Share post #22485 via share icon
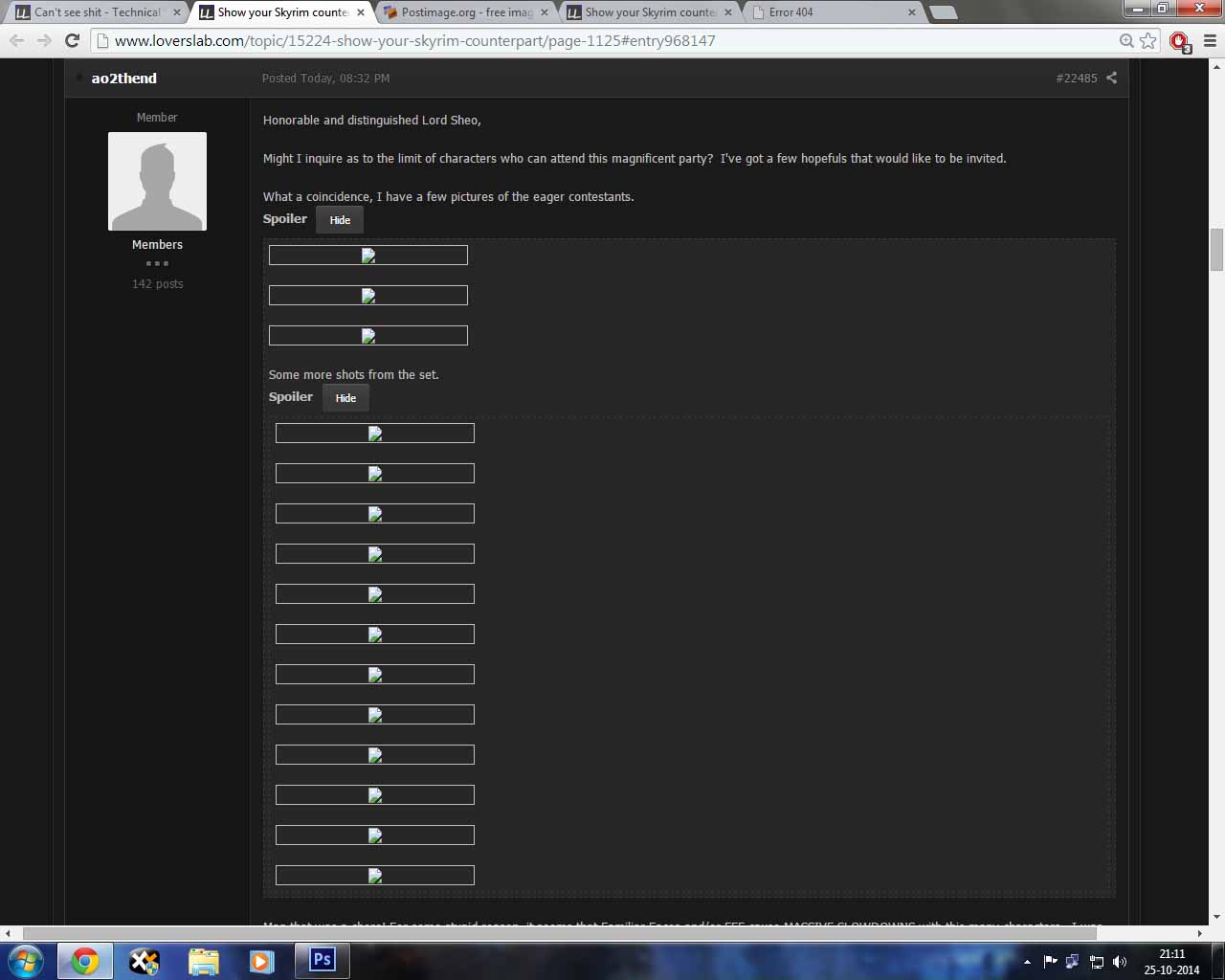Image resolution: width=1225 pixels, height=980 pixels. tap(1111, 78)
